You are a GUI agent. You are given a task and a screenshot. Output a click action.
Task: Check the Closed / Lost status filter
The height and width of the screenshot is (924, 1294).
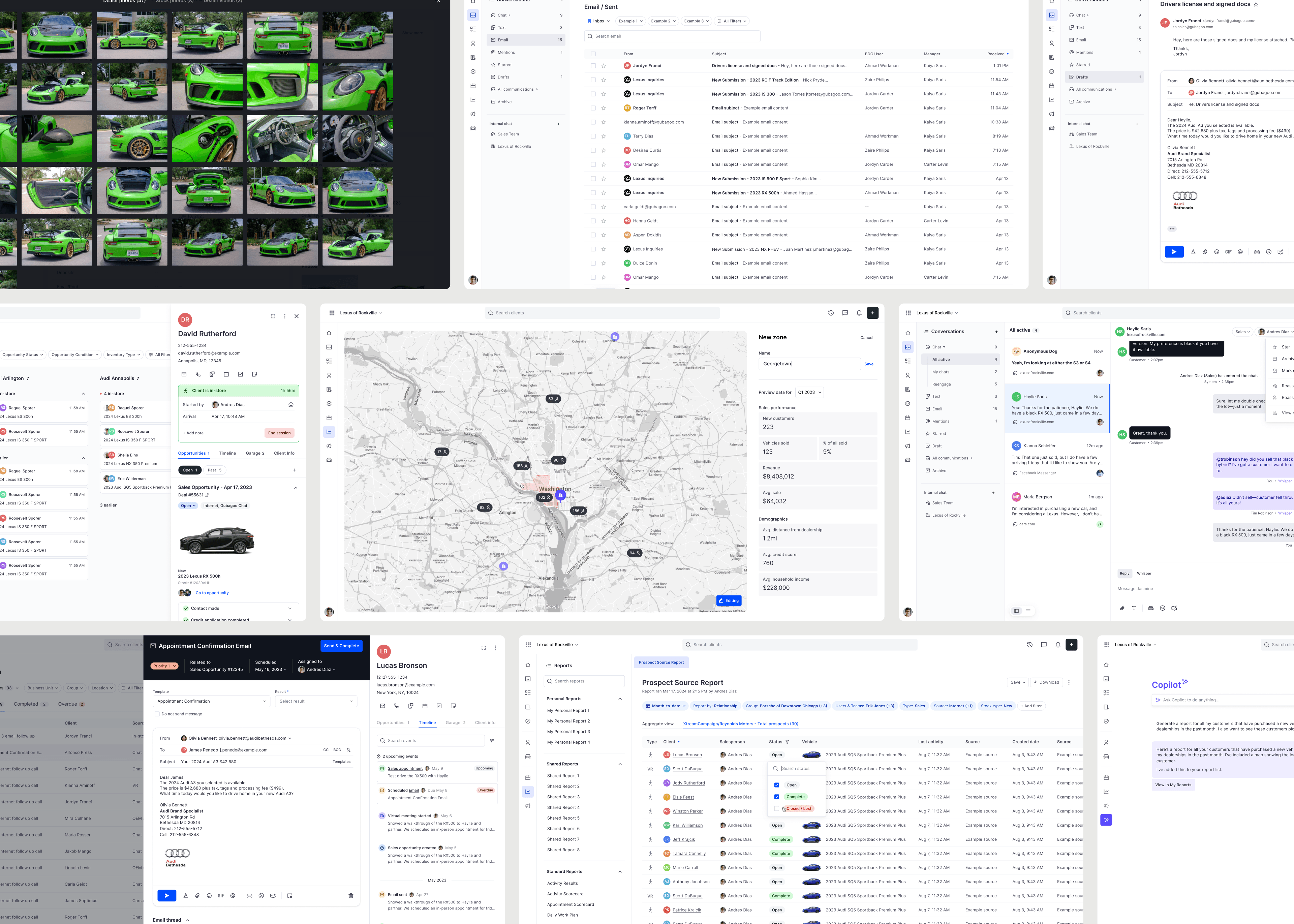click(x=777, y=808)
